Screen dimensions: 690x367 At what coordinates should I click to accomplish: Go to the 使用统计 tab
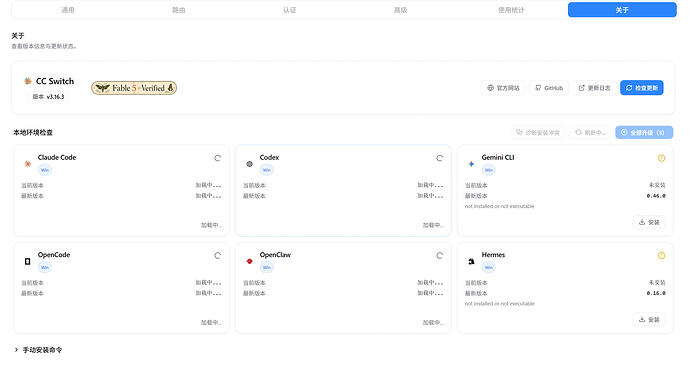tap(511, 10)
